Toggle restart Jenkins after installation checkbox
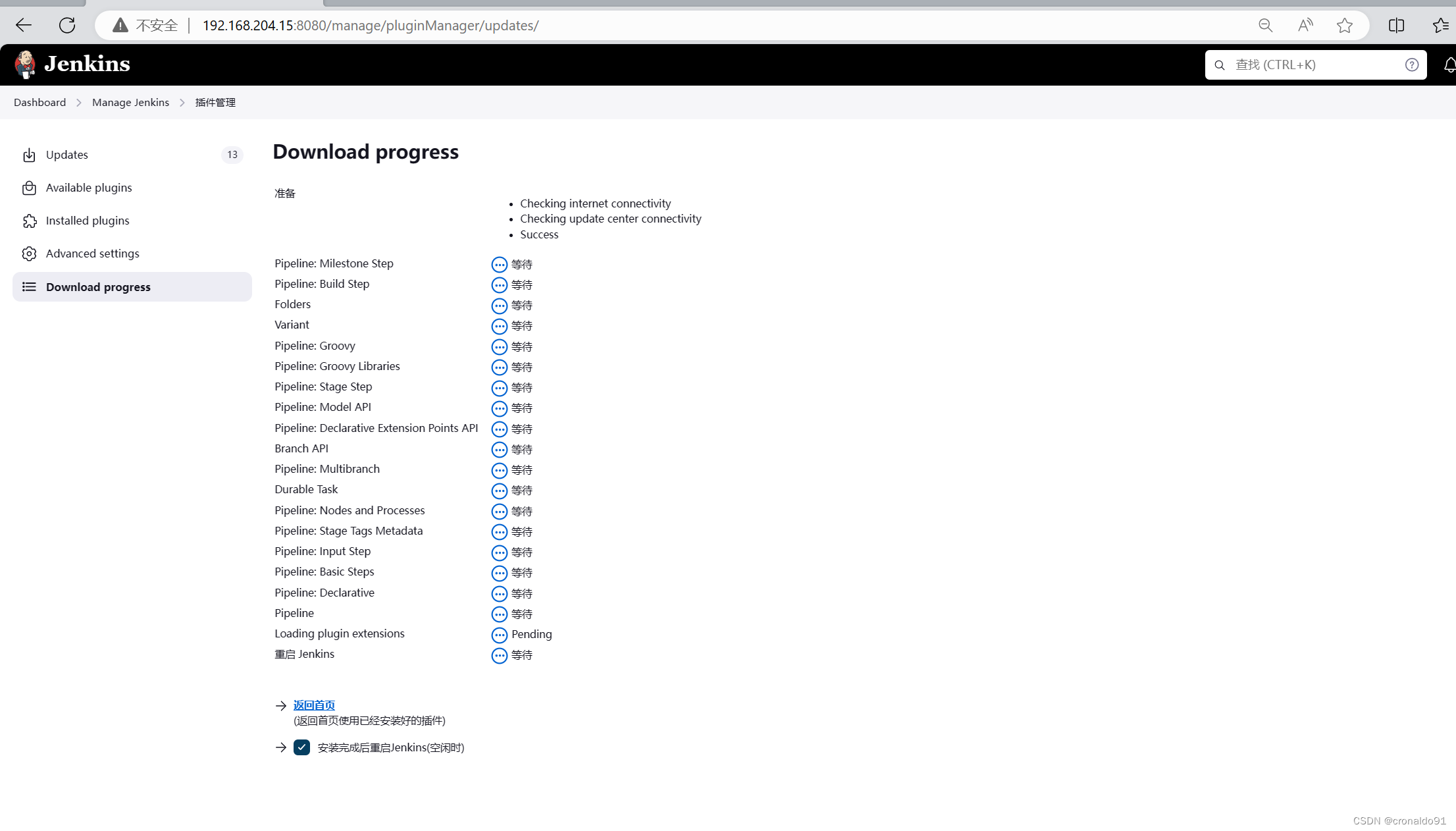The image size is (1456, 831). tap(301, 747)
